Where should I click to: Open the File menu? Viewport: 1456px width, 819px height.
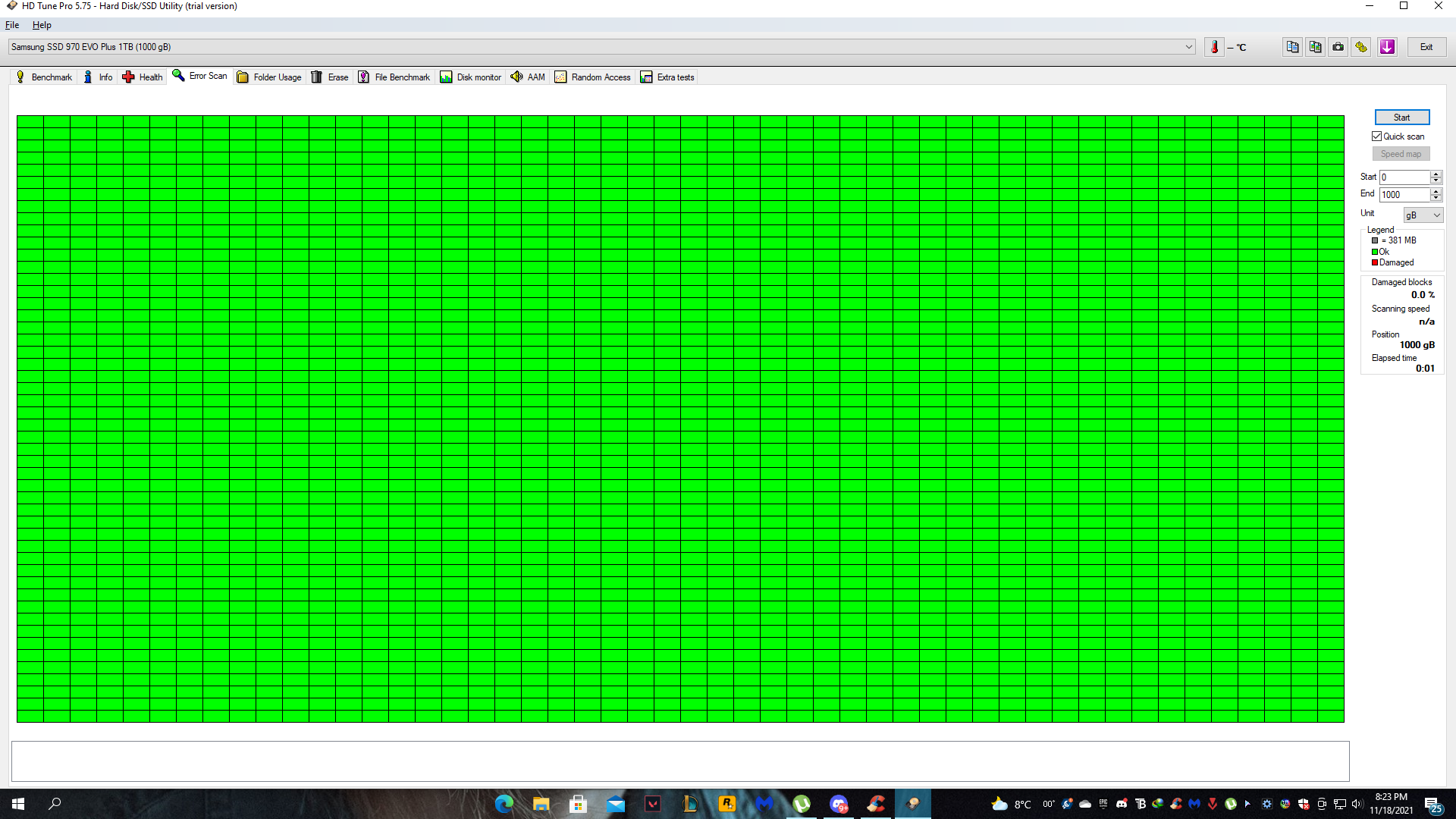(x=12, y=25)
